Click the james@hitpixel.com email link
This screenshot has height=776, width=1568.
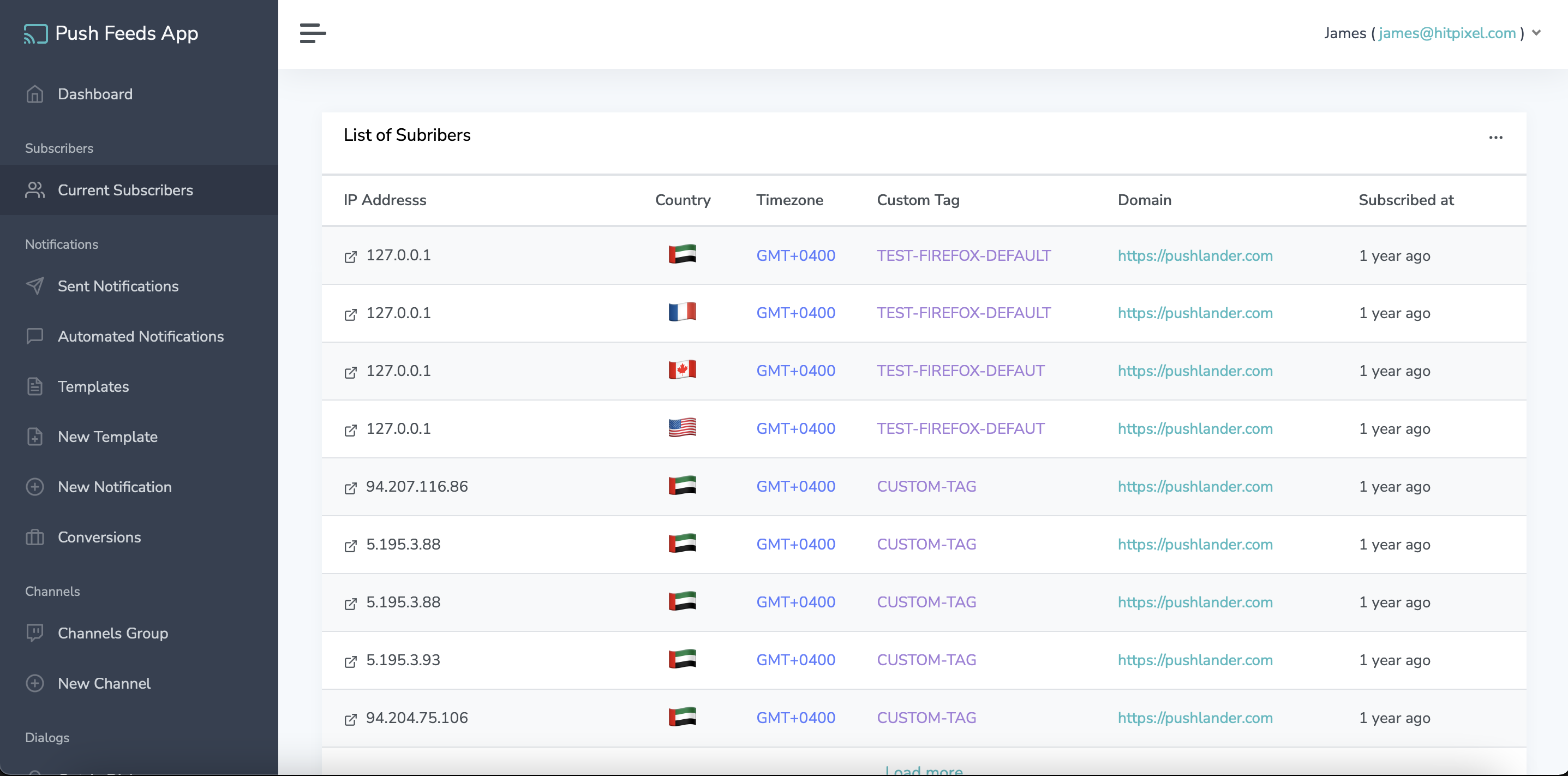(1447, 33)
